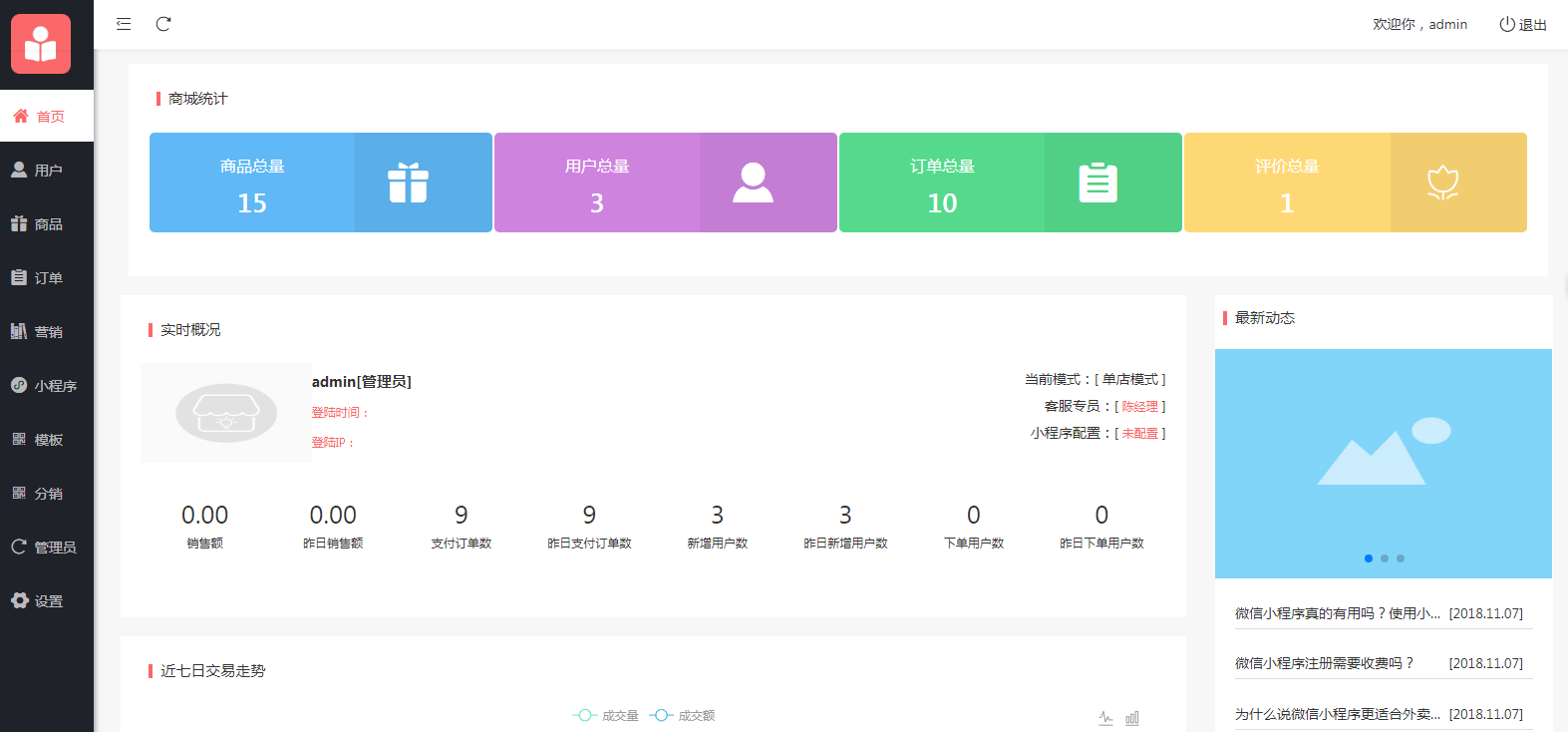Select the third carousel dot
This screenshot has height=732, width=1568.
pyautogui.click(x=1401, y=558)
